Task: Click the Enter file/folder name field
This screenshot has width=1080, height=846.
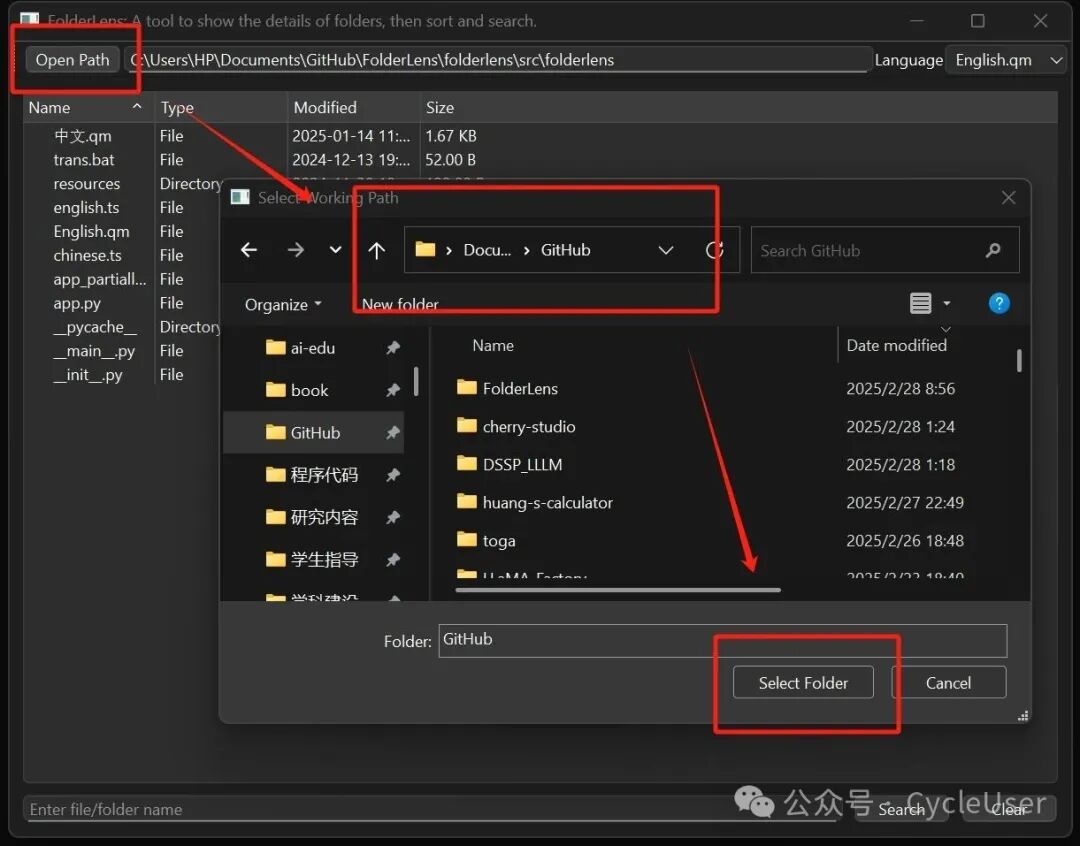Action: (x=433, y=809)
